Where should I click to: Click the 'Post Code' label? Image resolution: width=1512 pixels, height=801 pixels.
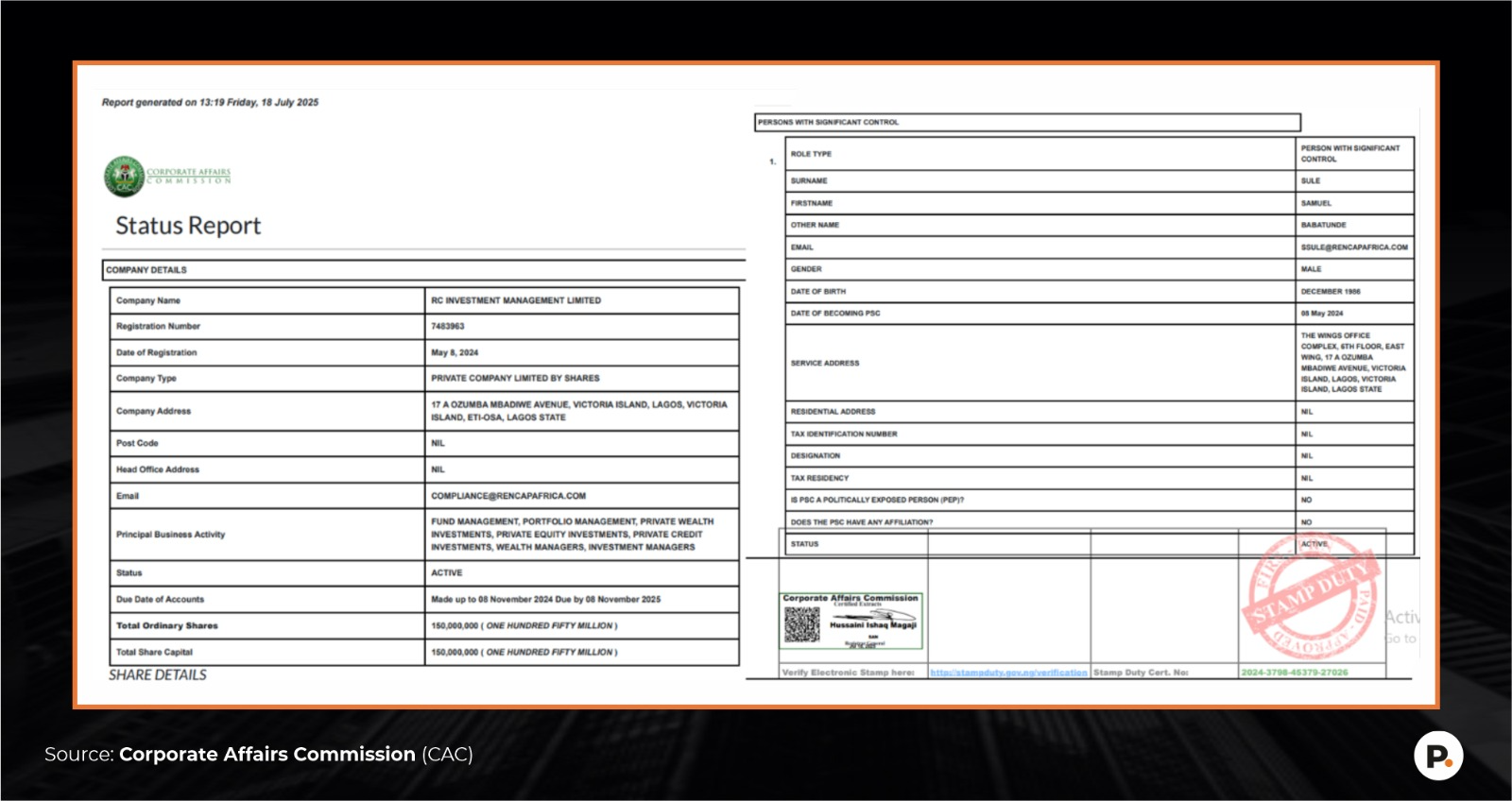click(x=137, y=443)
